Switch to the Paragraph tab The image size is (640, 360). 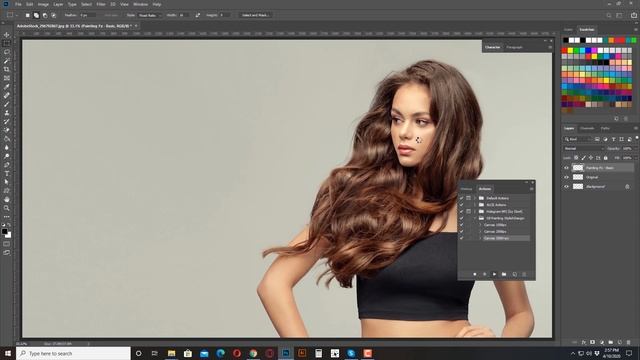pyautogui.click(x=514, y=47)
